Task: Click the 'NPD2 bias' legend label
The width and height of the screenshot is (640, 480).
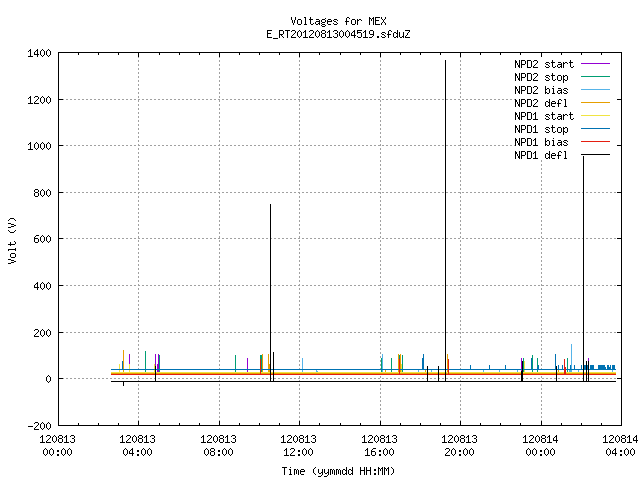Action: pyautogui.click(x=541, y=90)
